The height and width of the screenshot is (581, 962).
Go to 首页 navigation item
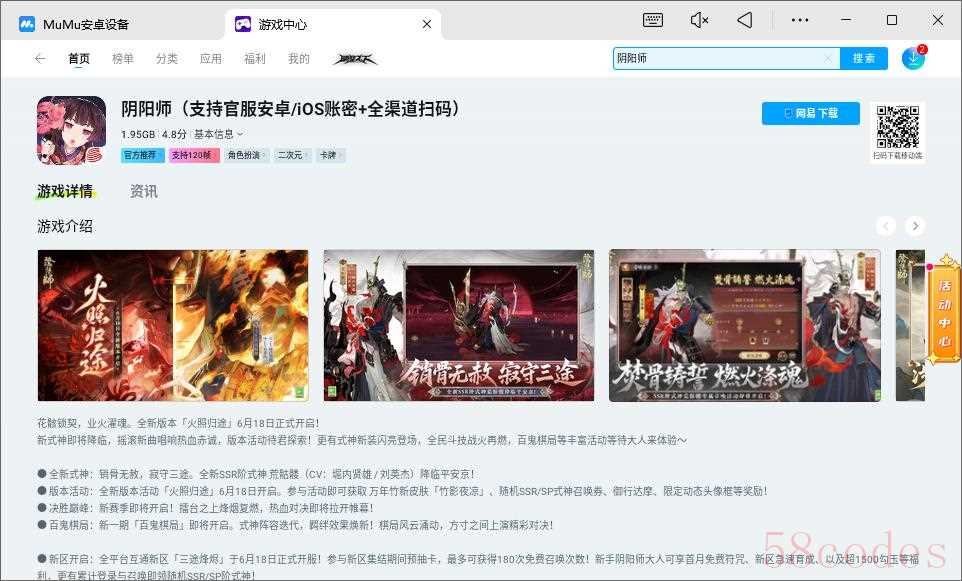pos(79,58)
